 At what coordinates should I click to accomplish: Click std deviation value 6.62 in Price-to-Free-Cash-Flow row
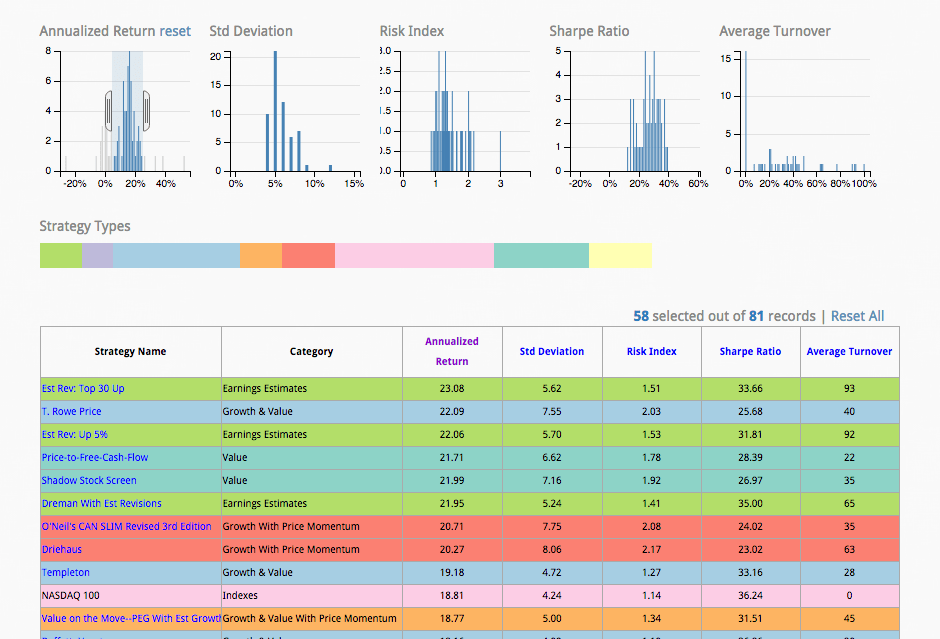pyautogui.click(x=552, y=457)
